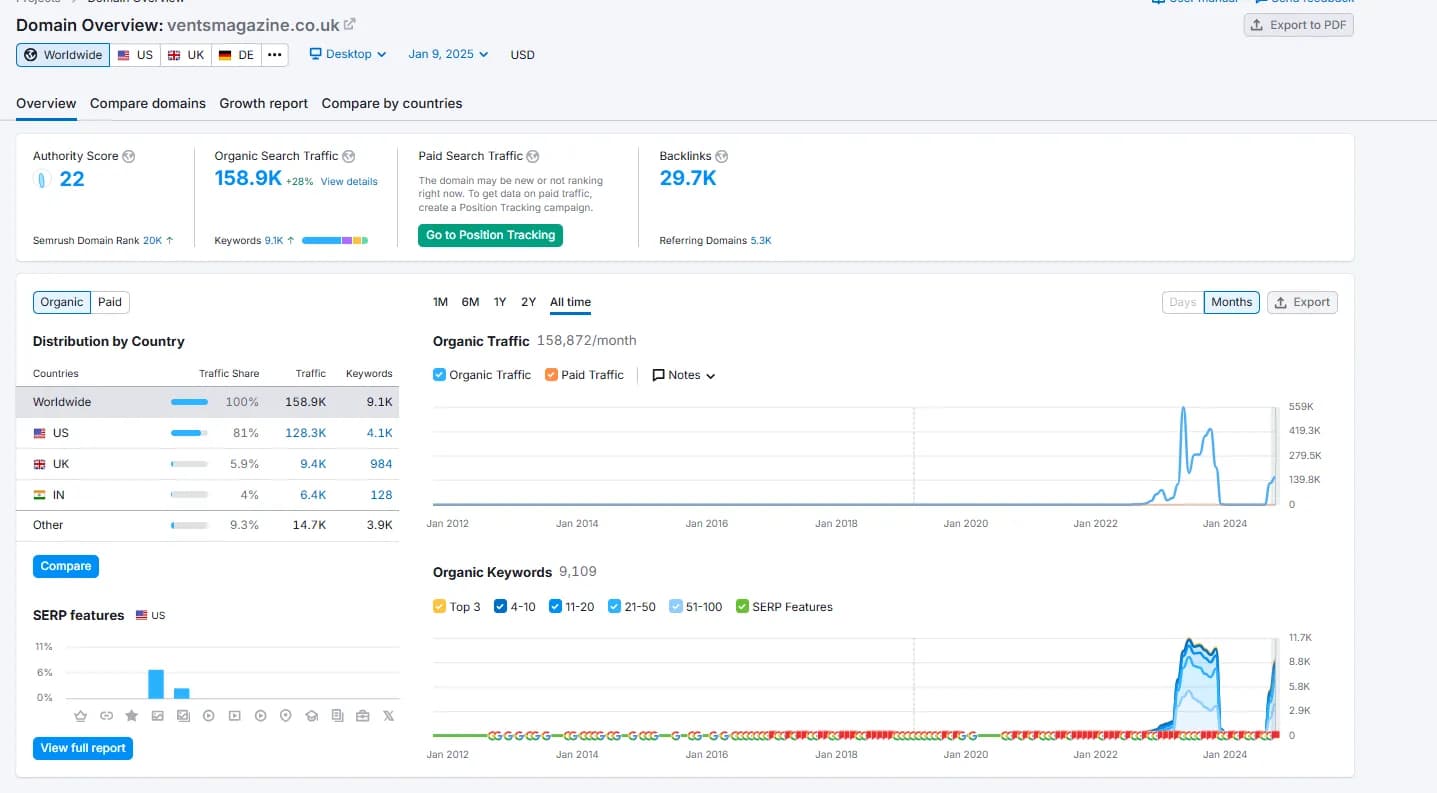Toggle the Top 3 keywords checkbox
The width and height of the screenshot is (1437, 793).
click(x=440, y=607)
